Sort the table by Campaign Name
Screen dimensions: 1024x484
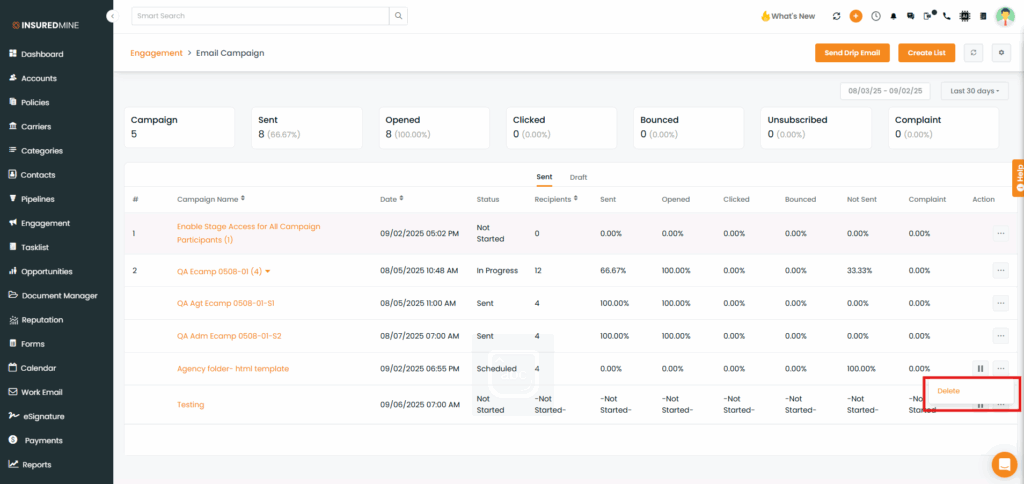click(x=243, y=199)
